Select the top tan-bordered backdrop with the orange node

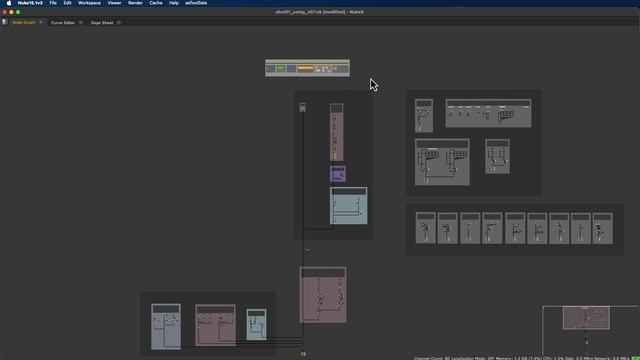(307, 68)
